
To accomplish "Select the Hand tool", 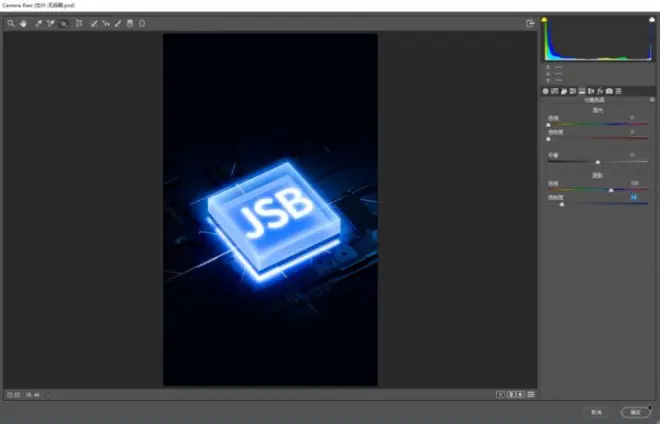I will (x=24, y=24).
